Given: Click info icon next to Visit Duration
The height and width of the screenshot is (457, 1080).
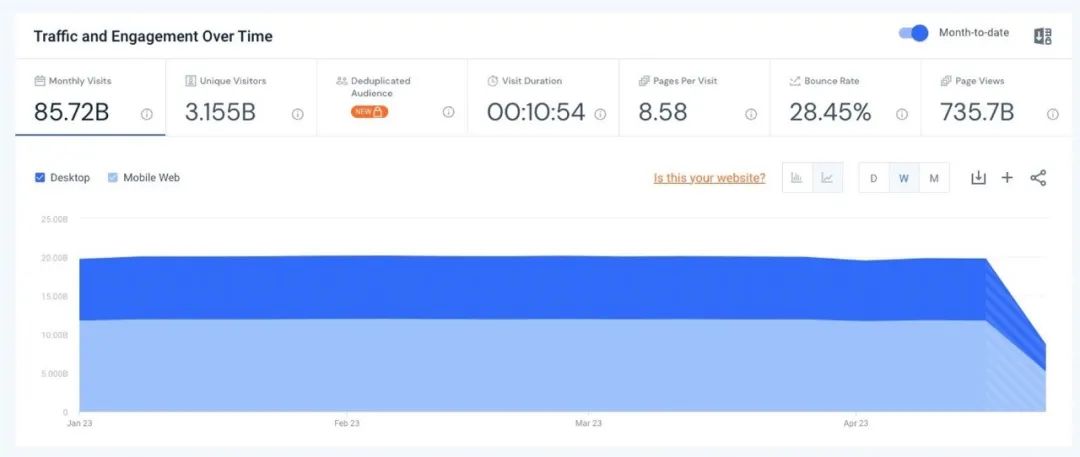Looking at the screenshot, I should pos(600,114).
